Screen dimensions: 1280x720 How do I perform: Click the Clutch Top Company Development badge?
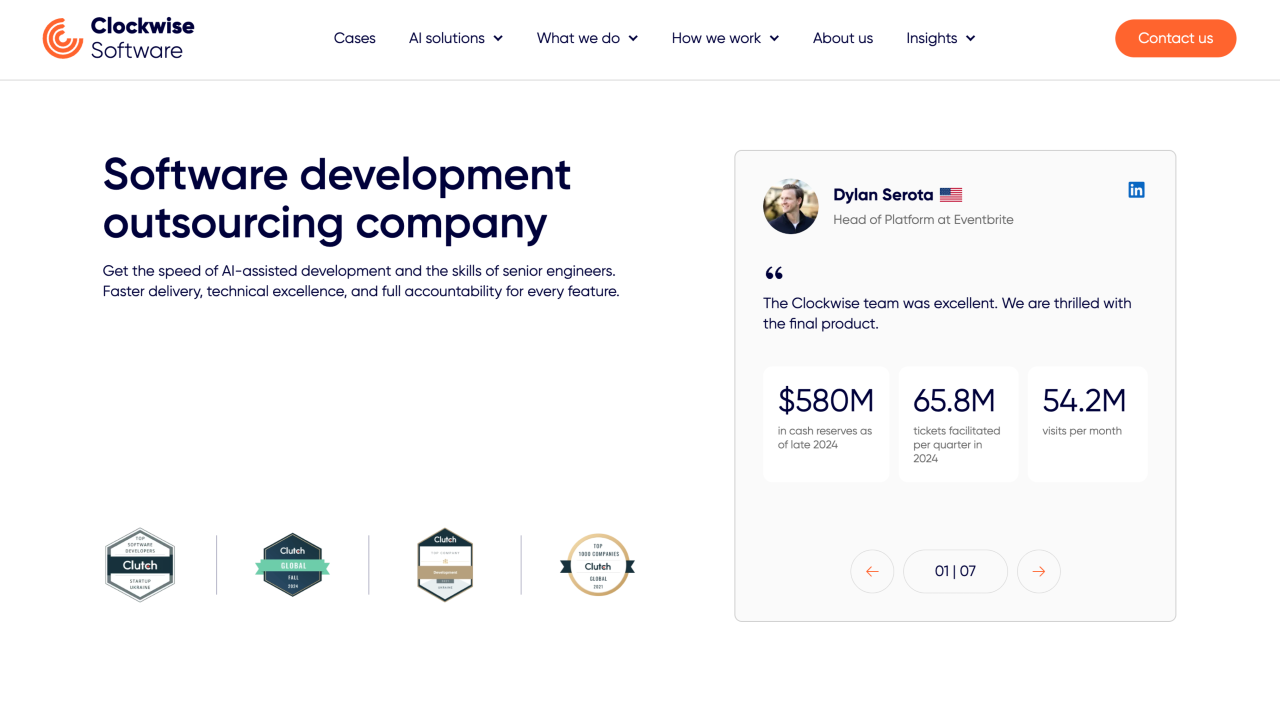[445, 565]
